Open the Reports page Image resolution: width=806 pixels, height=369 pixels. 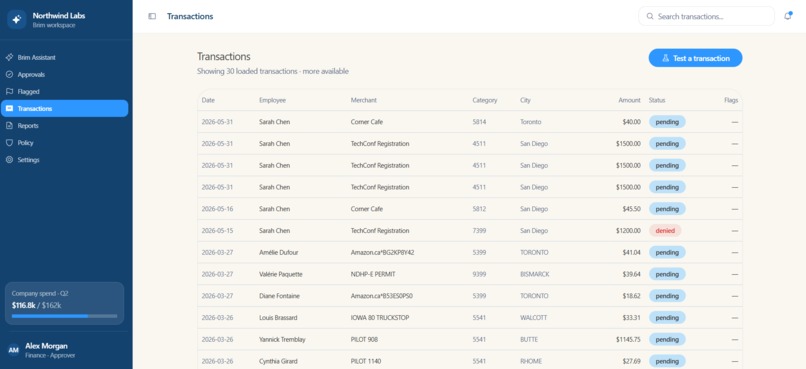(x=65, y=125)
